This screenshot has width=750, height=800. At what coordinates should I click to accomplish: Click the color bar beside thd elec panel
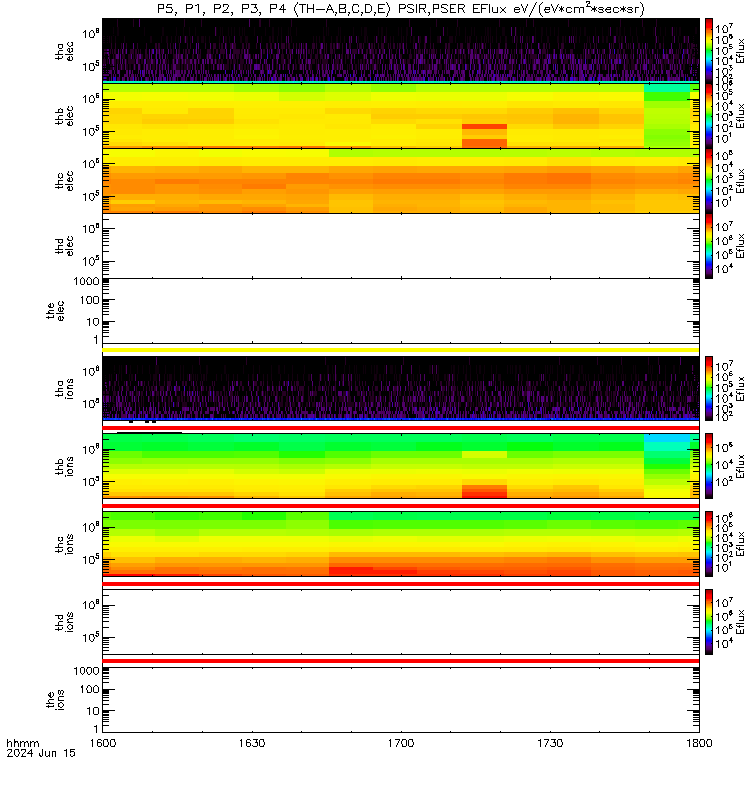(x=709, y=246)
